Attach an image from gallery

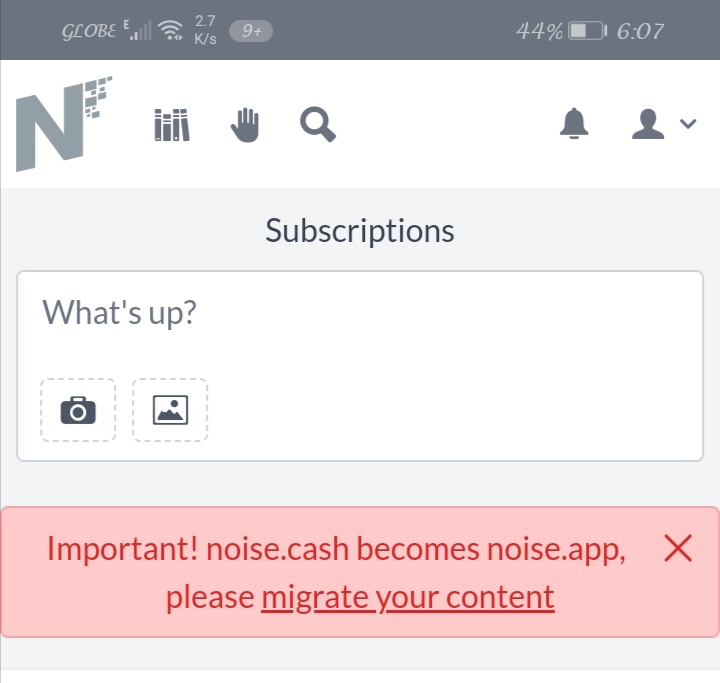(x=170, y=410)
